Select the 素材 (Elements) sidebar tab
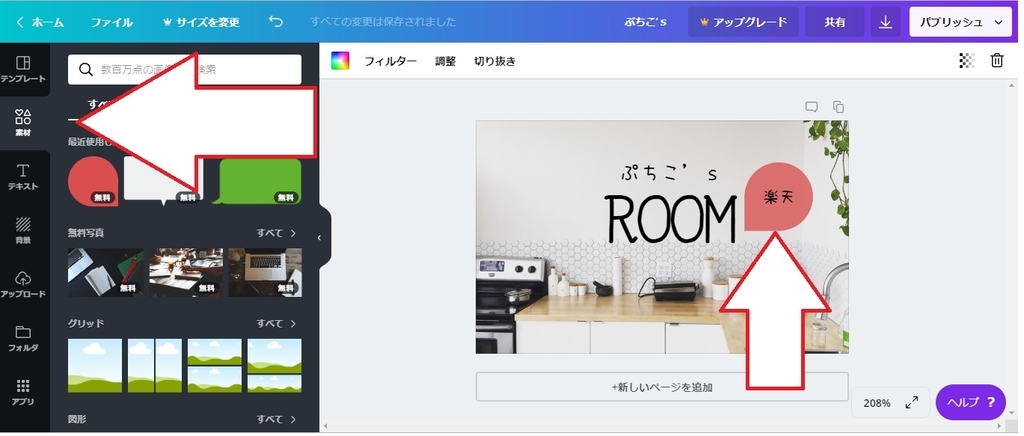 [x=23, y=123]
